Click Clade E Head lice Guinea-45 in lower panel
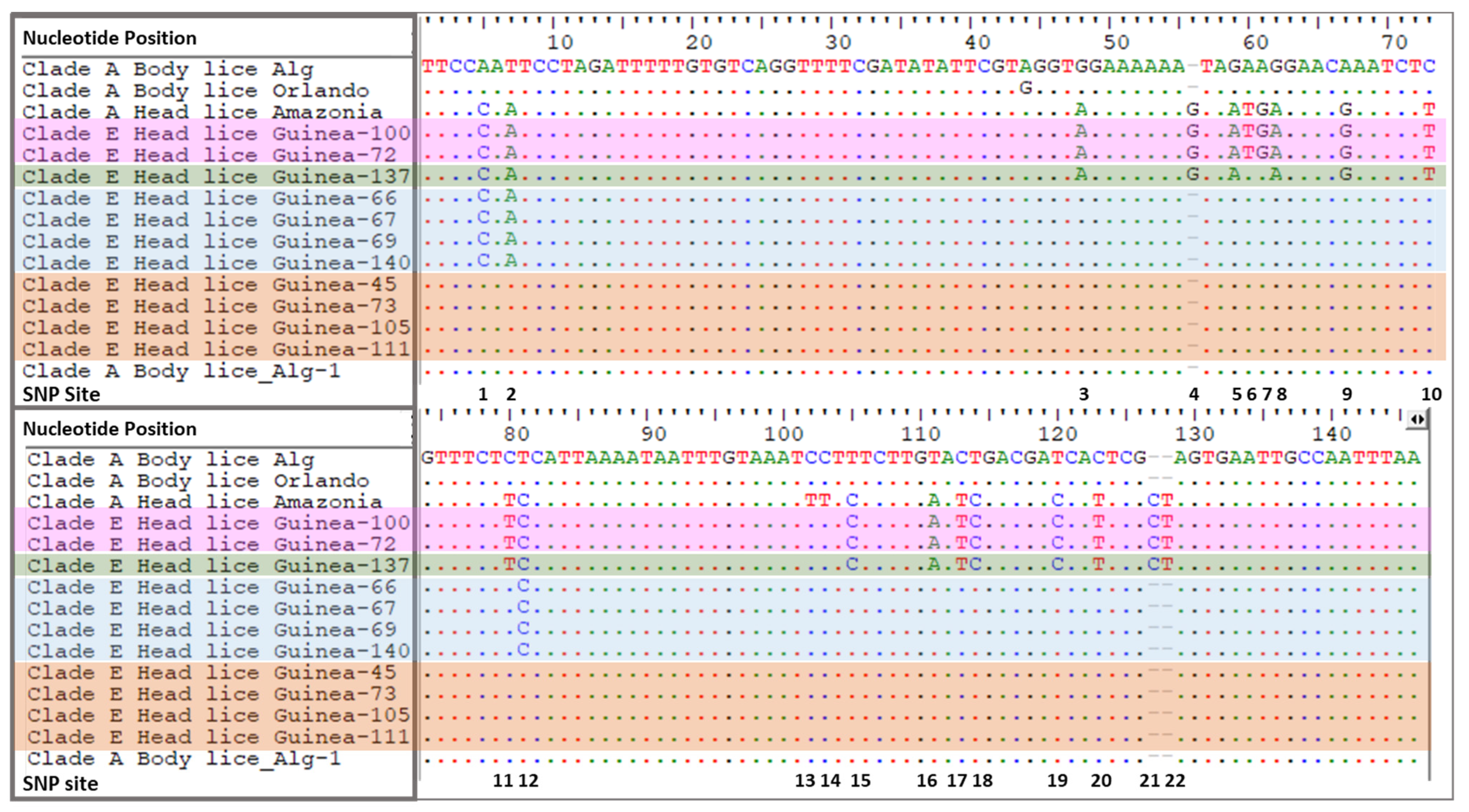 click(211, 673)
